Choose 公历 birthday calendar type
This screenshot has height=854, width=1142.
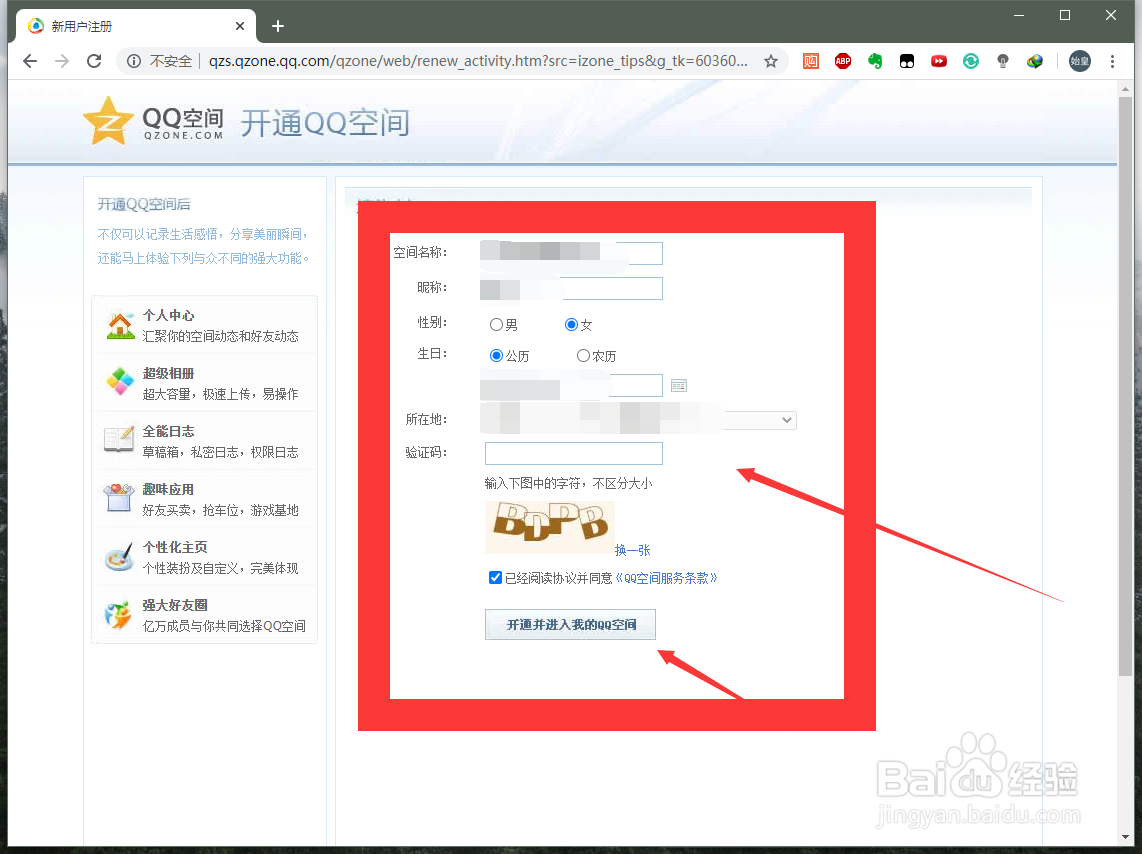pos(496,356)
